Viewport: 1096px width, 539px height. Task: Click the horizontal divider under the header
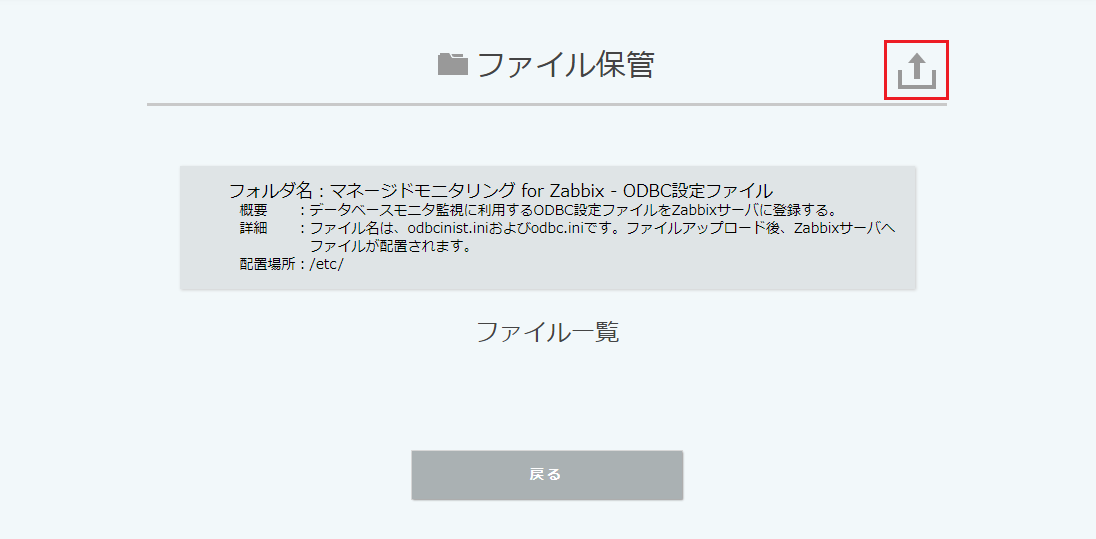coord(547,105)
